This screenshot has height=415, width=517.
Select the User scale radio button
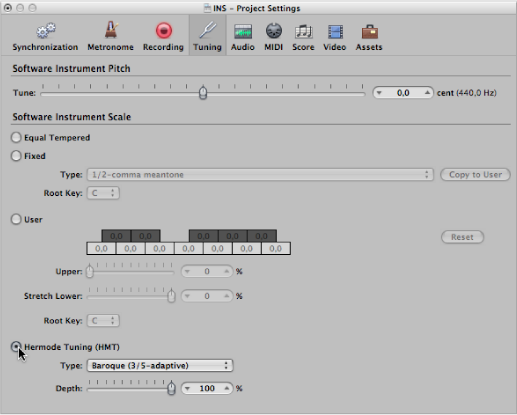(16, 219)
